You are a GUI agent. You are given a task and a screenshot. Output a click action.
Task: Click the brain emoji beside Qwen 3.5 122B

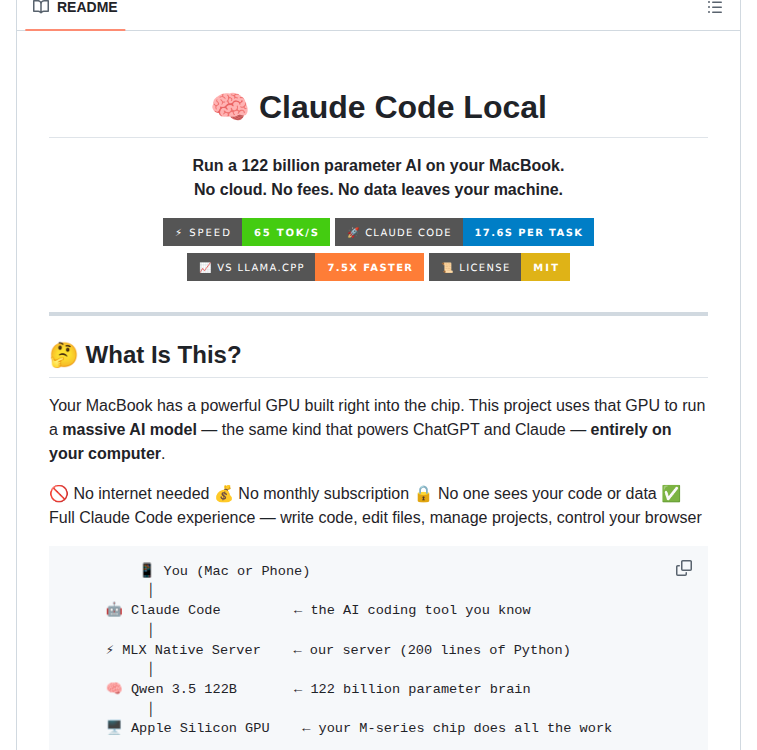[x=114, y=688]
